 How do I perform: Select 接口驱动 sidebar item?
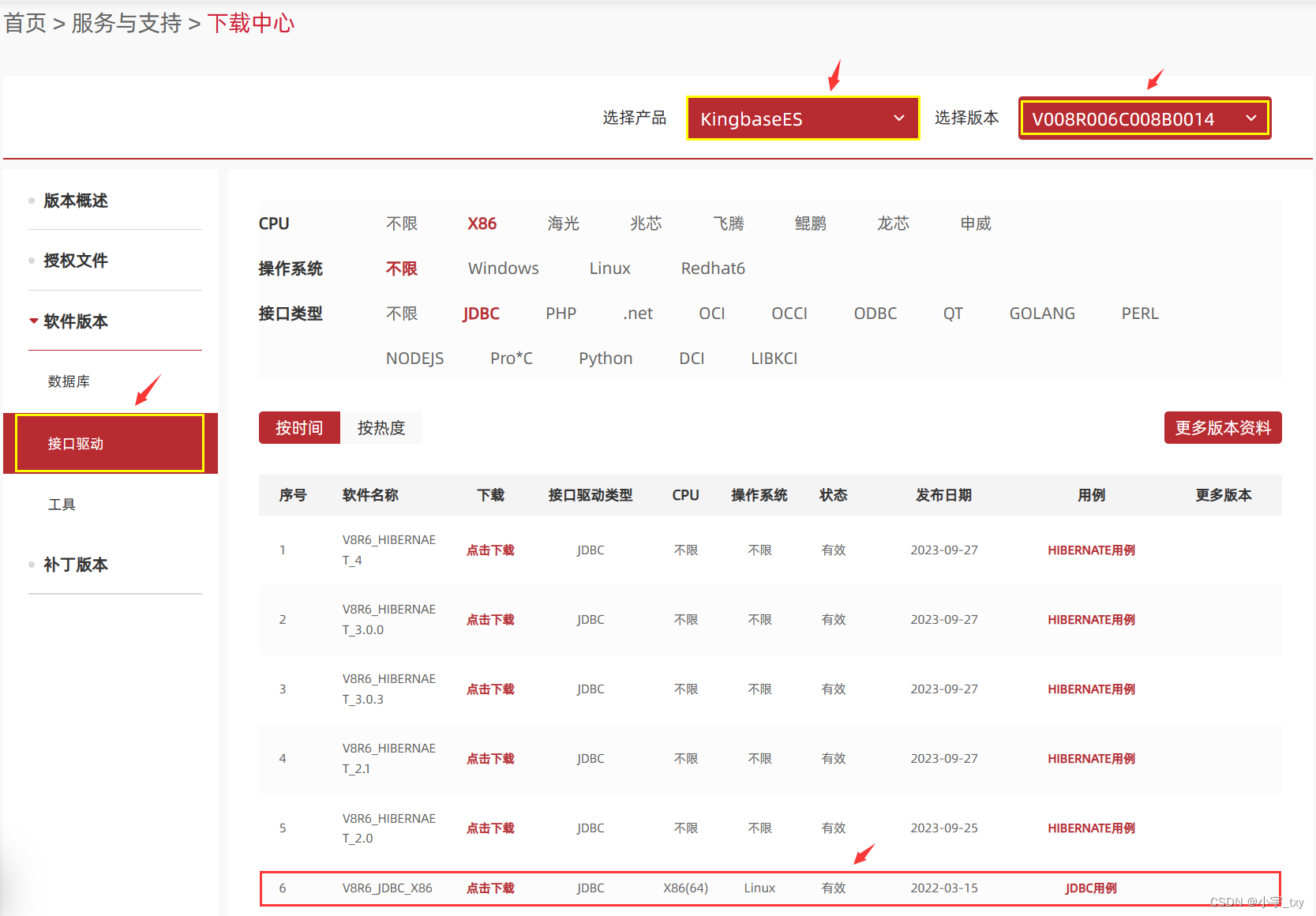(111, 443)
